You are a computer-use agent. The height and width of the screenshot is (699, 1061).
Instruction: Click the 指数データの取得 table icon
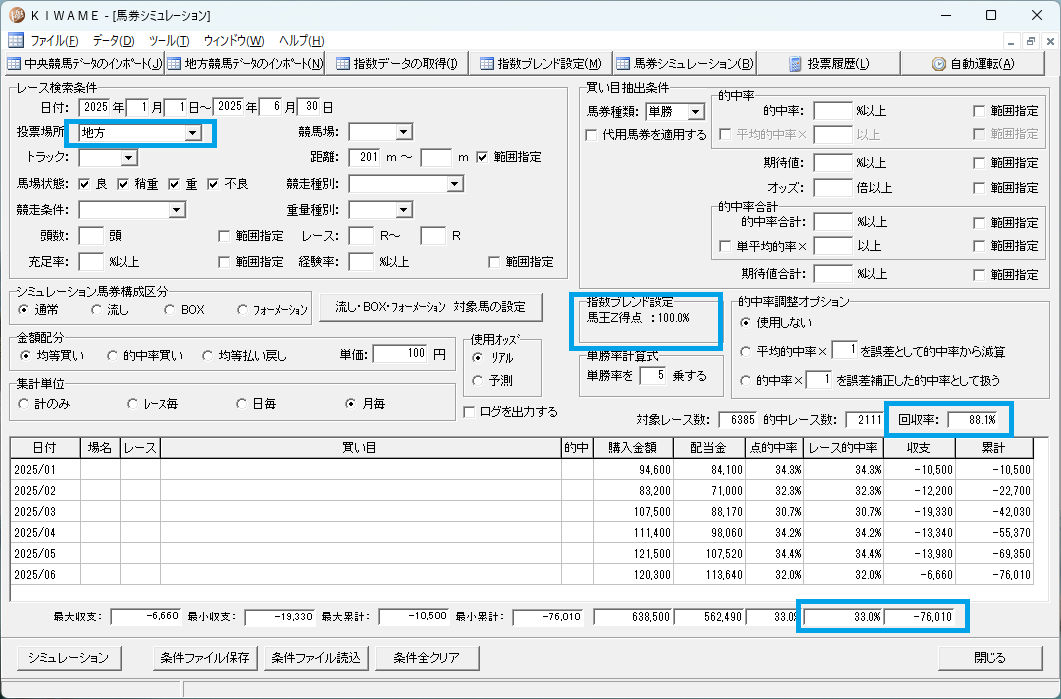tap(343, 64)
